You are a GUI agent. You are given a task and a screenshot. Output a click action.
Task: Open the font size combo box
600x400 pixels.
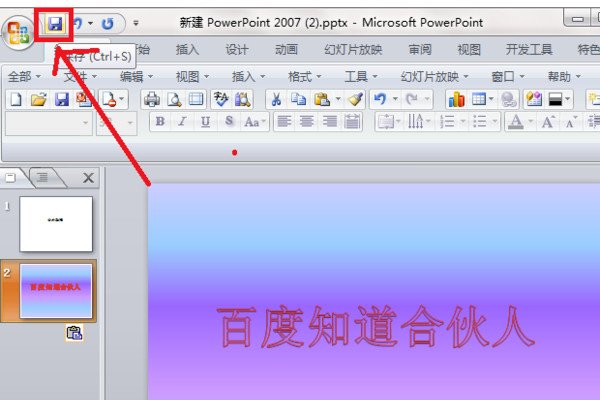pos(116,123)
